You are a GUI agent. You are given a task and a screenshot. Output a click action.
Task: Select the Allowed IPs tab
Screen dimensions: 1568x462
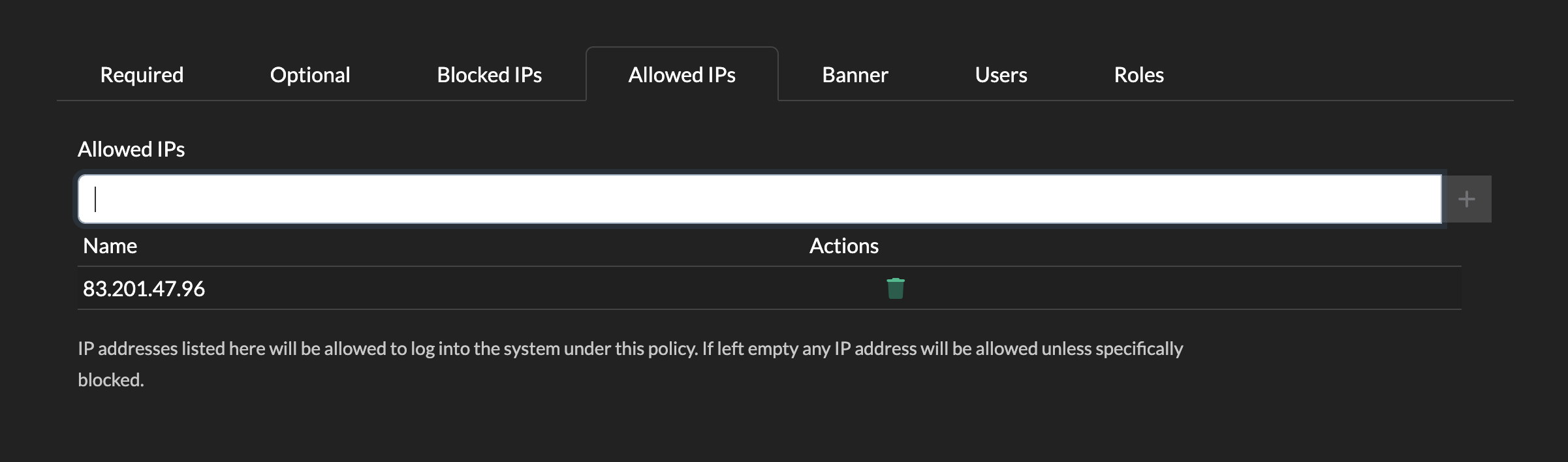point(682,75)
